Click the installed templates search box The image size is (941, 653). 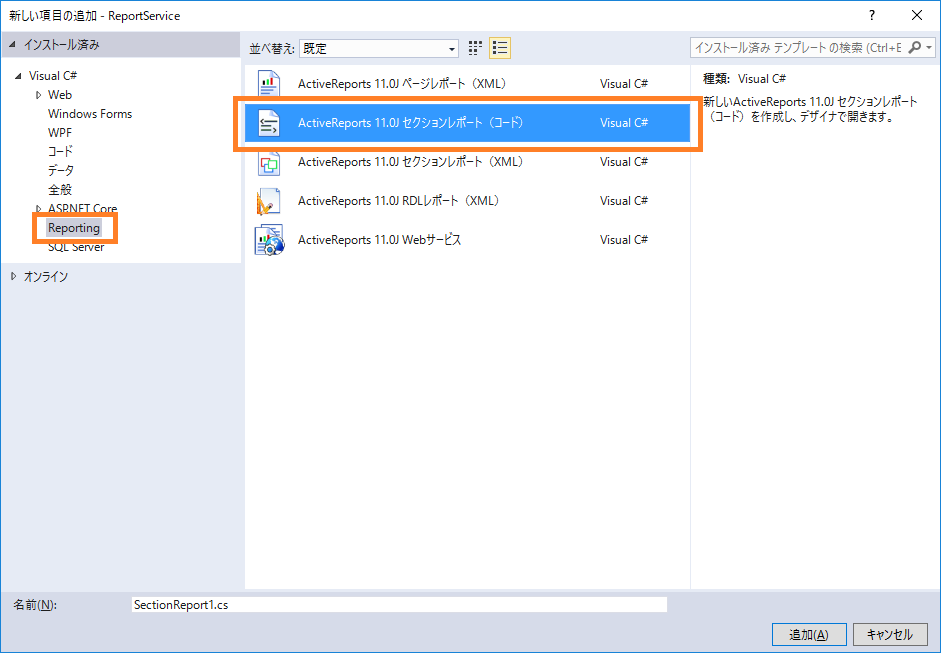pos(798,47)
